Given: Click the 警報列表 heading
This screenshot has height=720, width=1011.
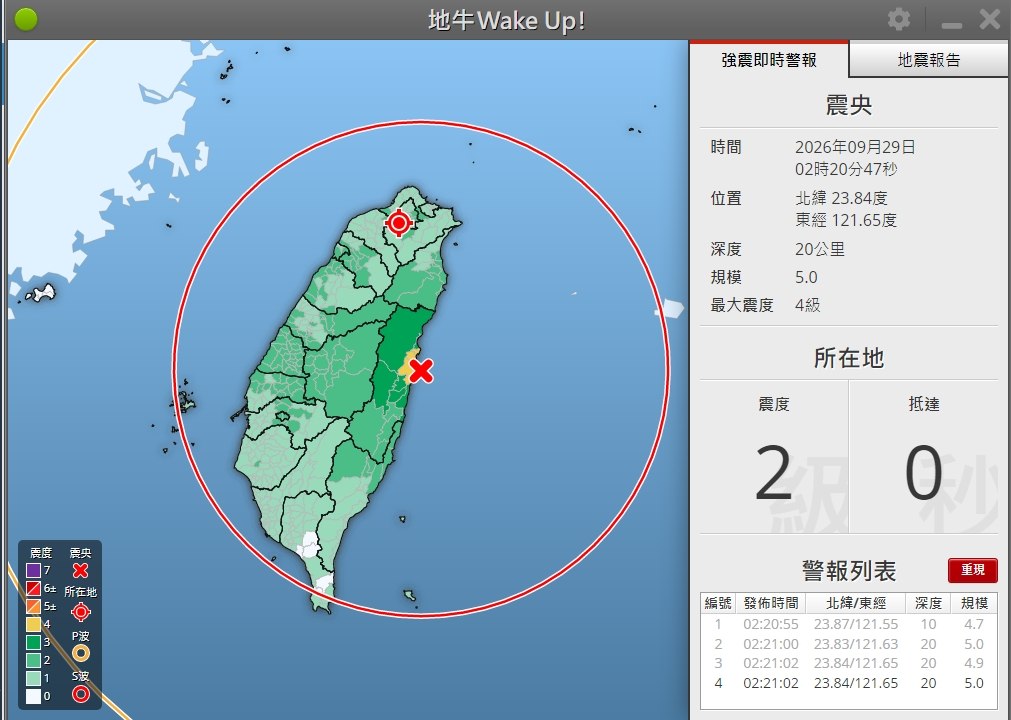Looking at the screenshot, I should pos(849,571).
